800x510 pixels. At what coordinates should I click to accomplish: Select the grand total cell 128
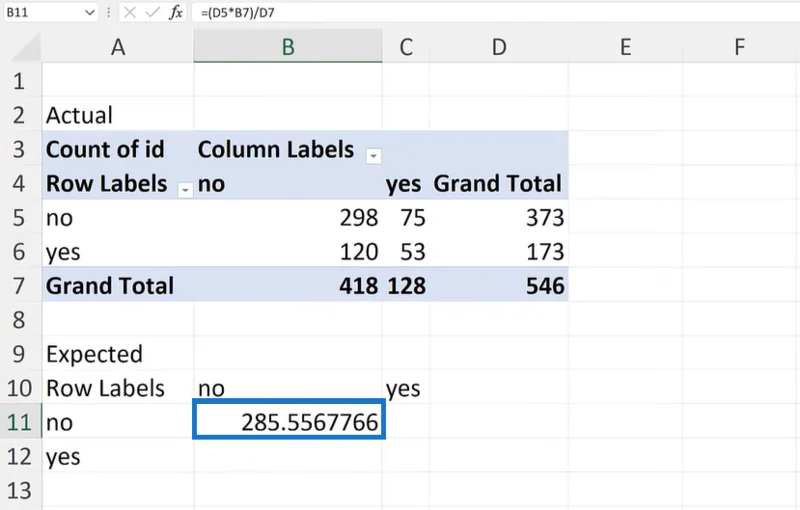point(406,286)
